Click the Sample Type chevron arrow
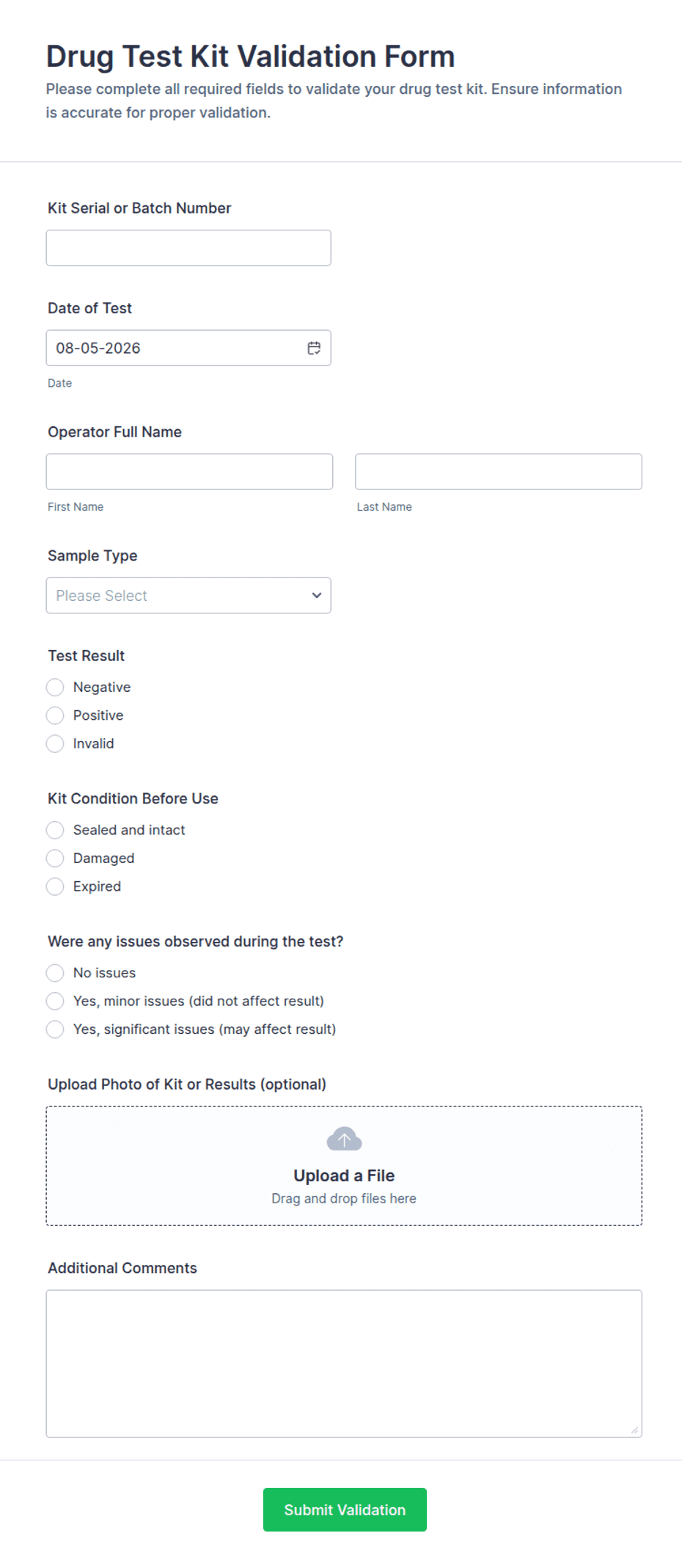 [317, 595]
